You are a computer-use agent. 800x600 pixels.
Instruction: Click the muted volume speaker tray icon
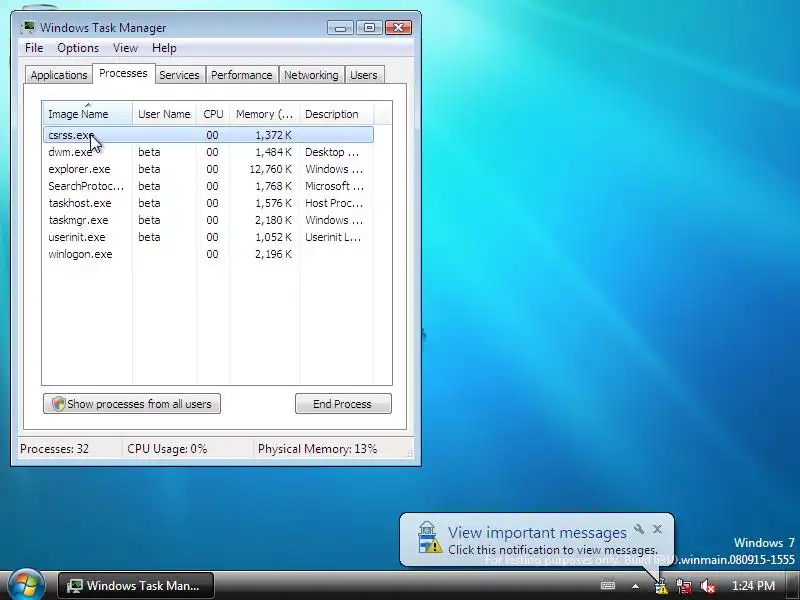[x=707, y=586]
